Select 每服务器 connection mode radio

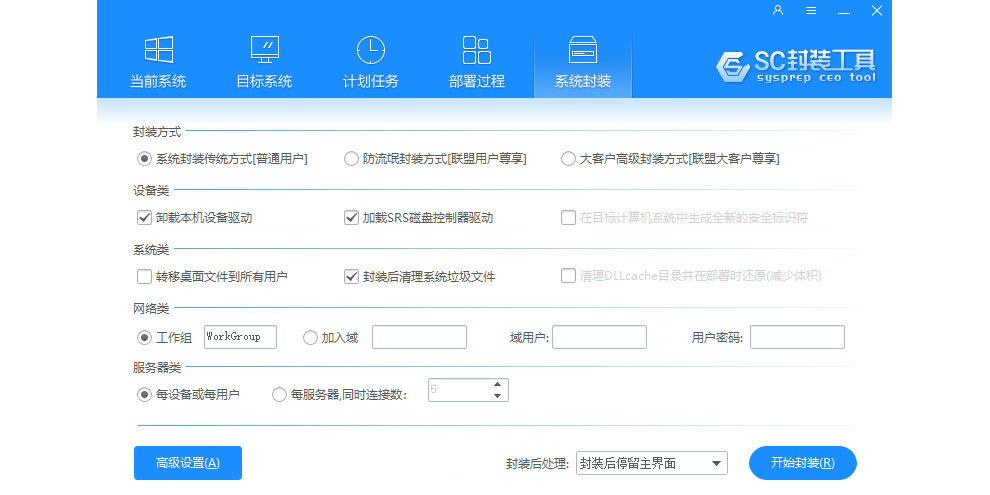279,395
